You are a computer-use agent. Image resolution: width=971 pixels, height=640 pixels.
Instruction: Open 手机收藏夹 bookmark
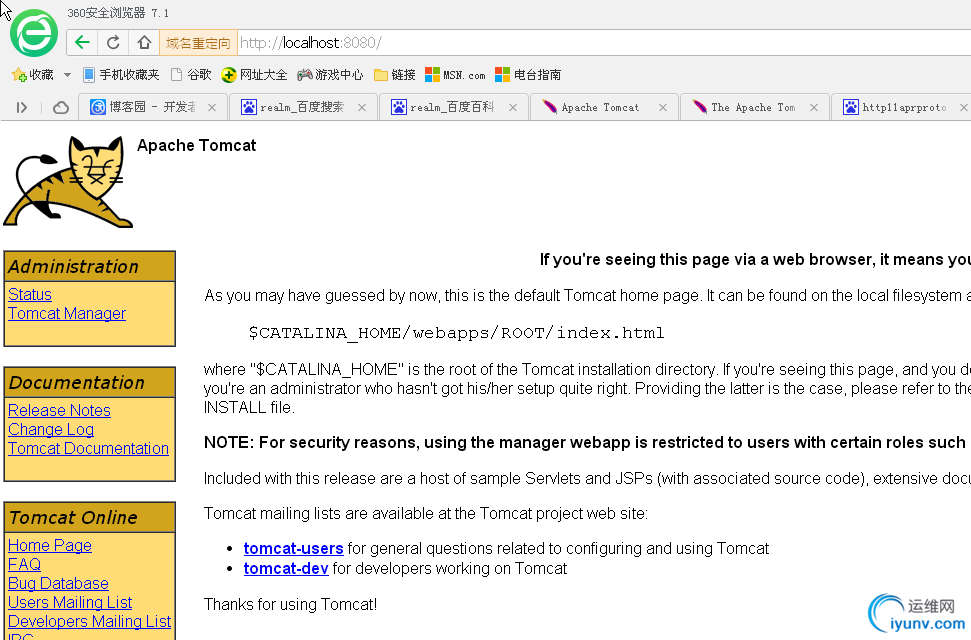(121, 75)
